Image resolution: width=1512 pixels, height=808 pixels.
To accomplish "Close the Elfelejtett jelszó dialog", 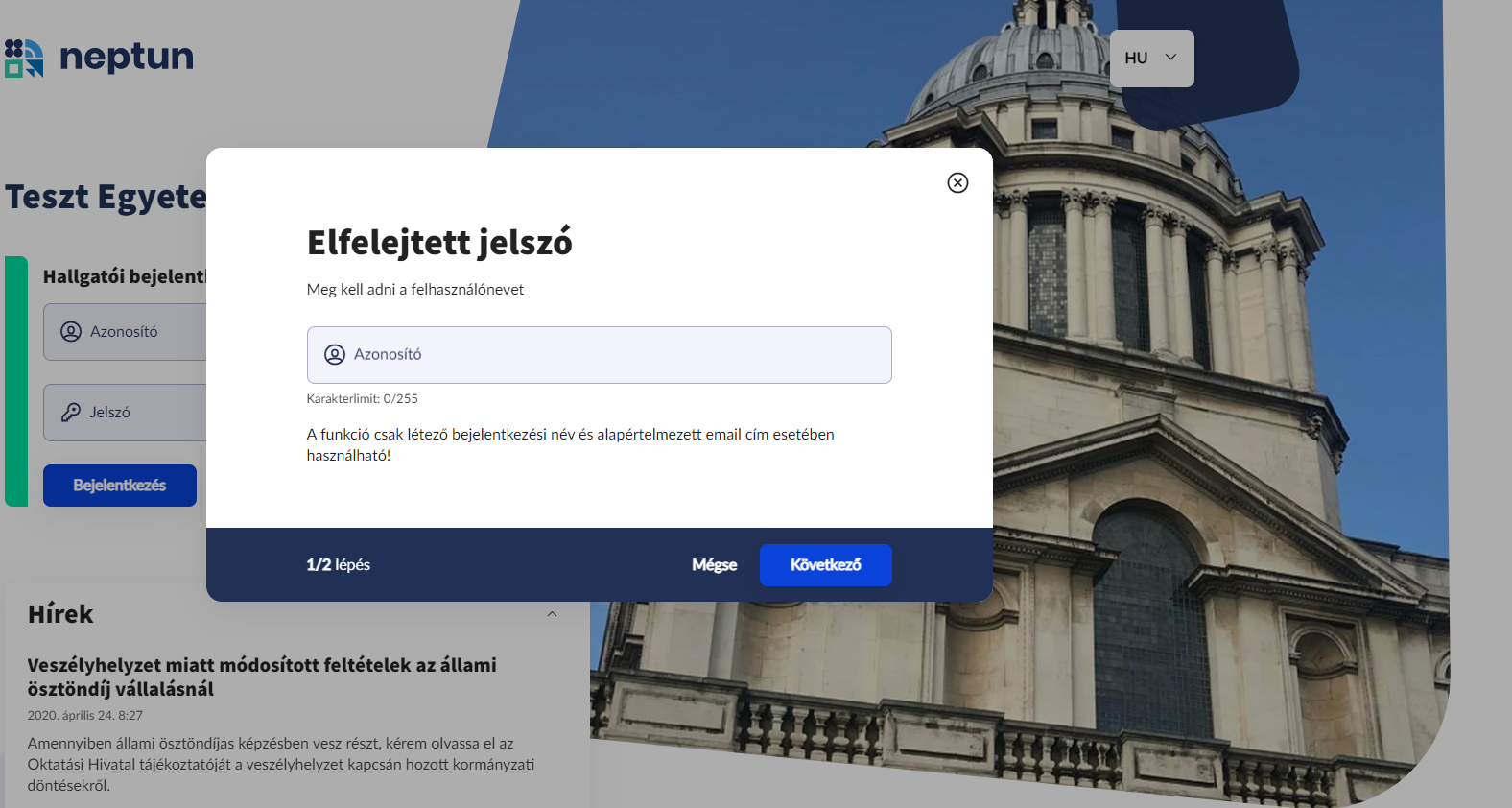I will tap(957, 183).
